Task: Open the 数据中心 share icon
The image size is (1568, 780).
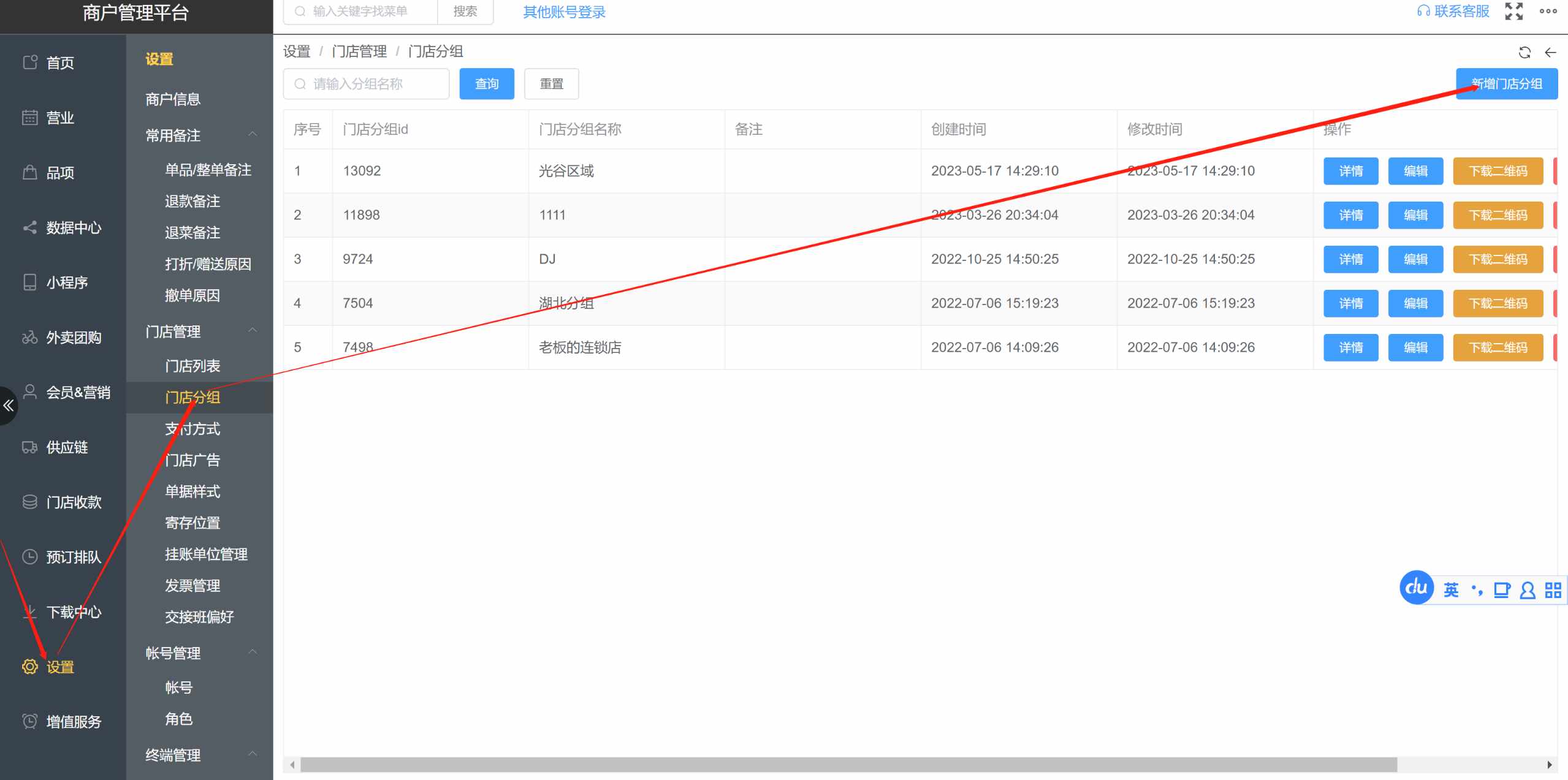Action: [x=30, y=227]
